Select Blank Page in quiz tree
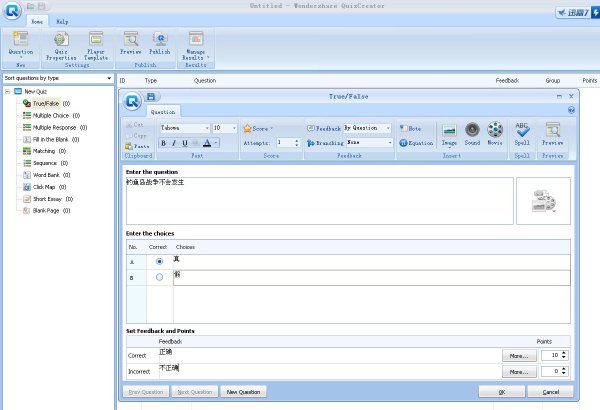This screenshot has height=410, width=600. click(x=46, y=211)
